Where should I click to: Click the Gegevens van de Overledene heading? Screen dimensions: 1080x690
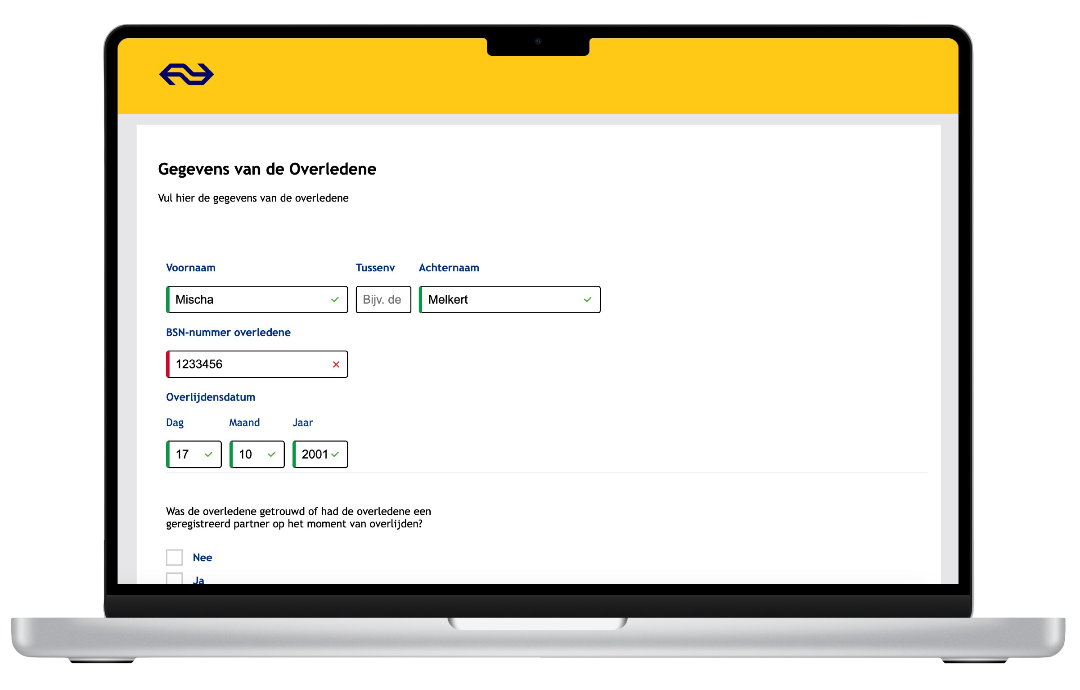267,169
